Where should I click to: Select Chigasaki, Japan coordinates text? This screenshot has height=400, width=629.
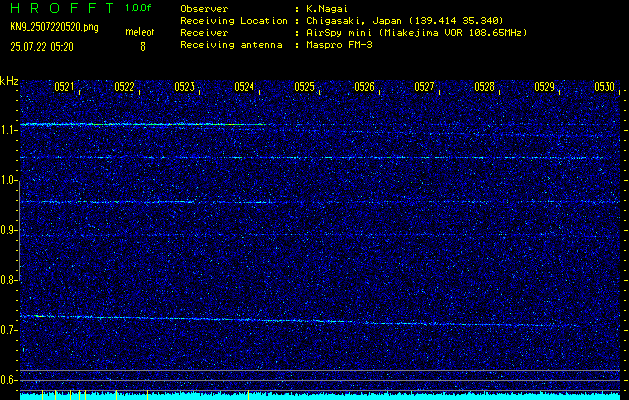point(404,21)
